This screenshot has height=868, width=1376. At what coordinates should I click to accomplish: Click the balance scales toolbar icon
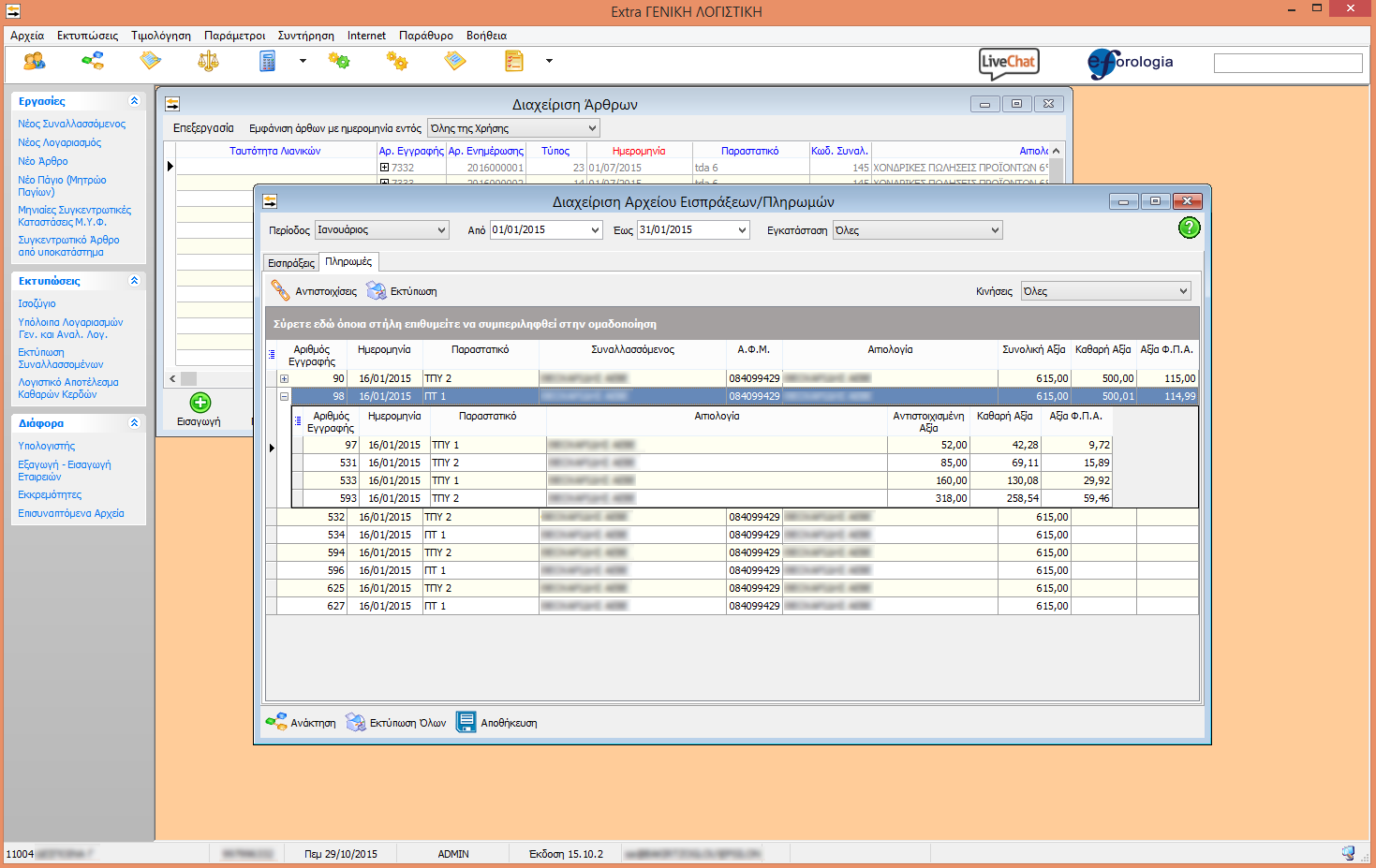coord(208,62)
